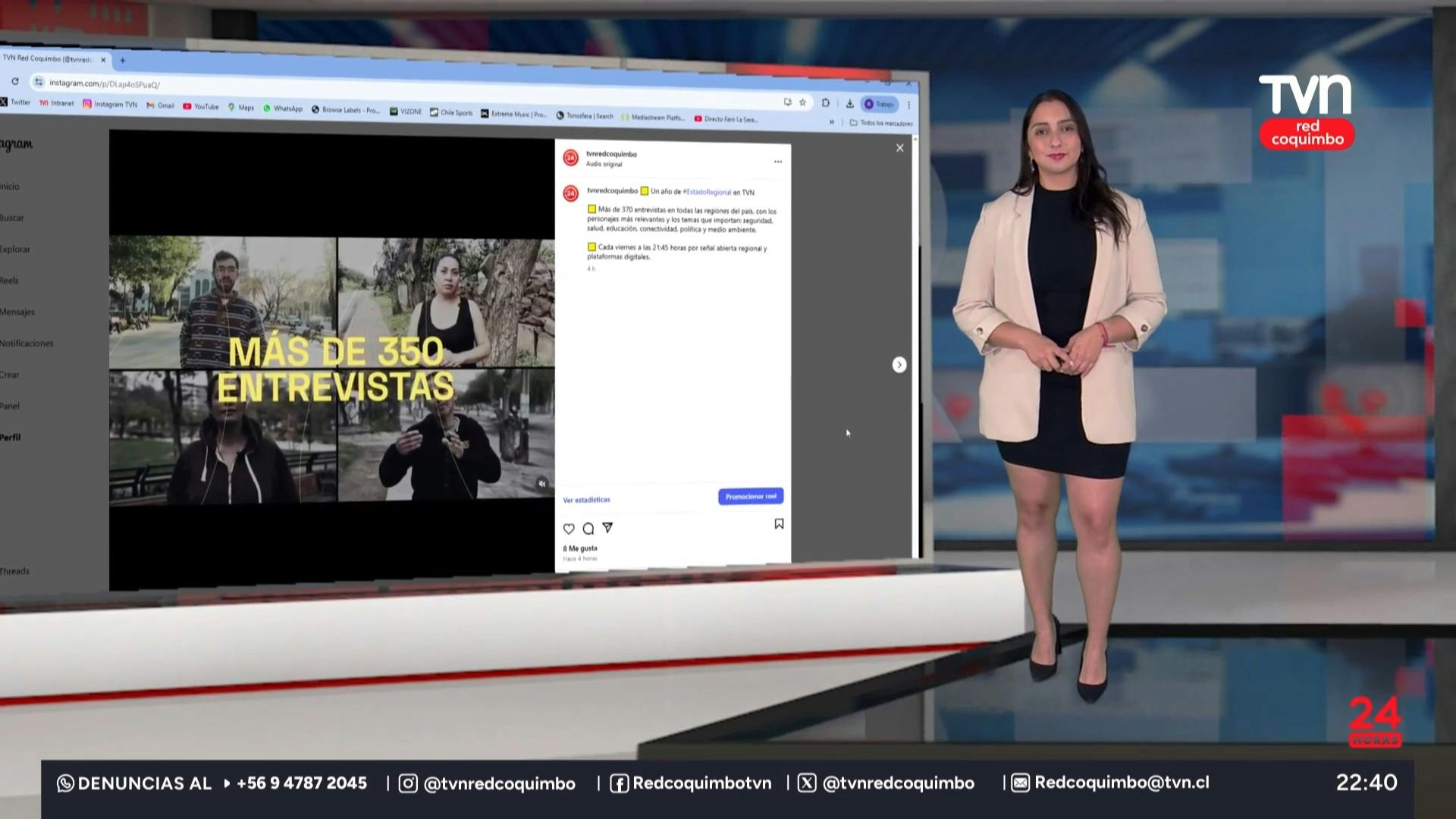Viewport: 1456px width, 819px height.
Task: Open the Chile Sports bookmark
Action: (451, 112)
